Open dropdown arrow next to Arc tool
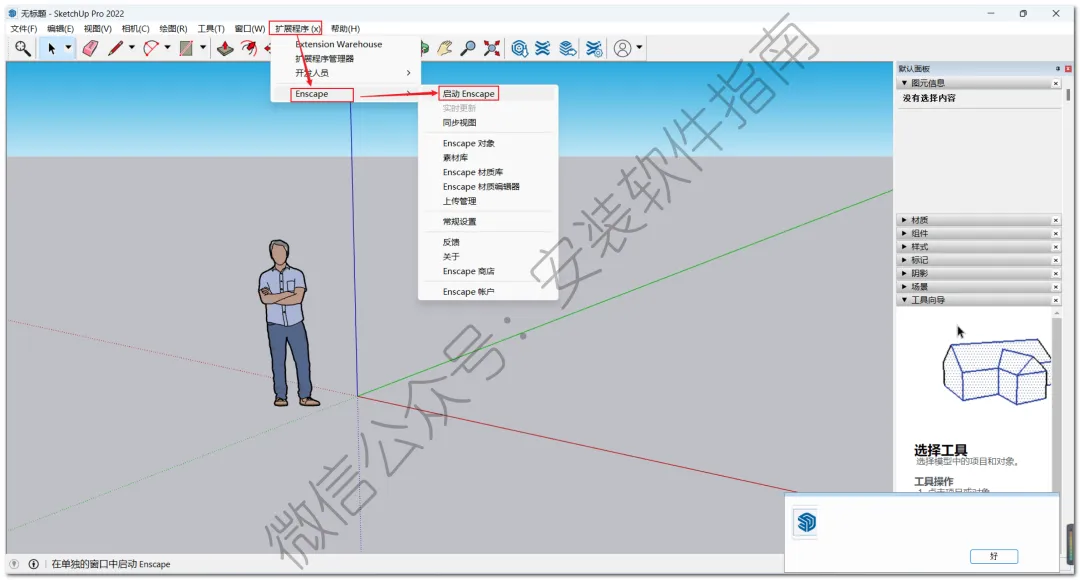 click(x=167, y=48)
